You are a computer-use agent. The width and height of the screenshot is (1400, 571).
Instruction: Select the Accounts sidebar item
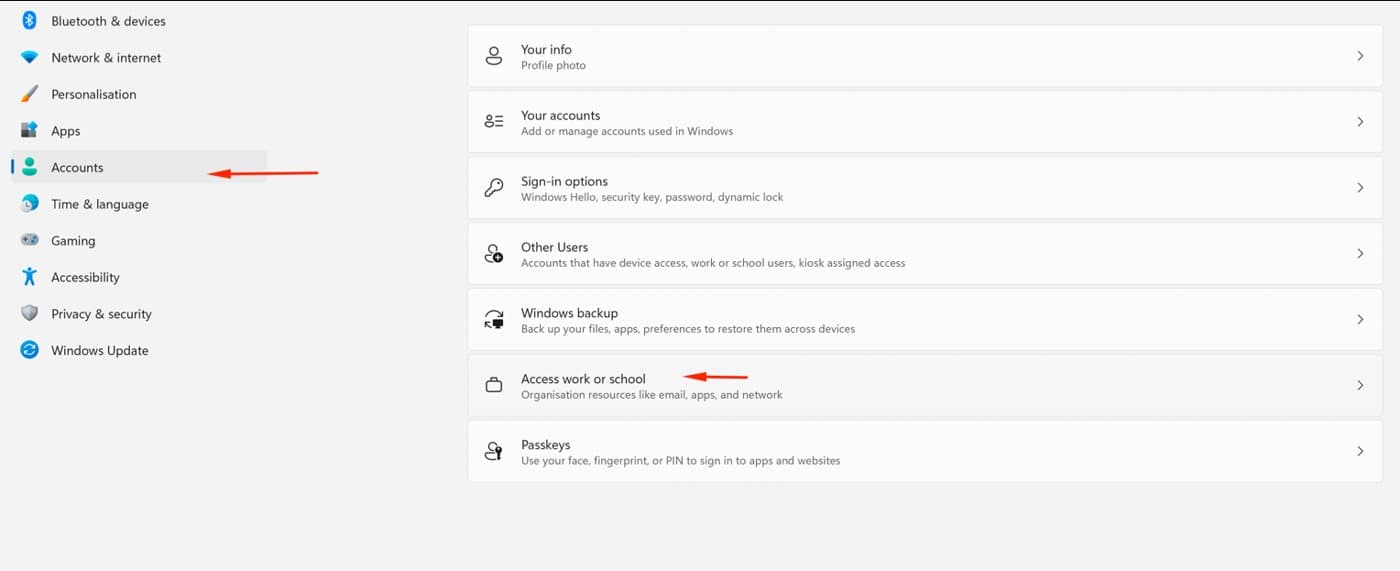(x=77, y=168)
